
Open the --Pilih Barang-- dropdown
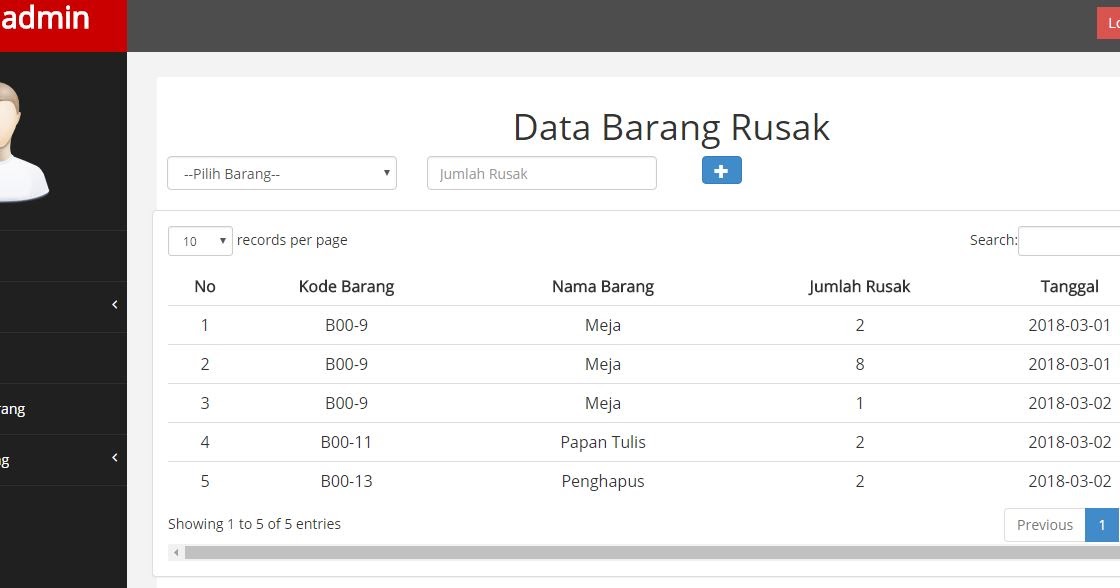click(281, 172)
